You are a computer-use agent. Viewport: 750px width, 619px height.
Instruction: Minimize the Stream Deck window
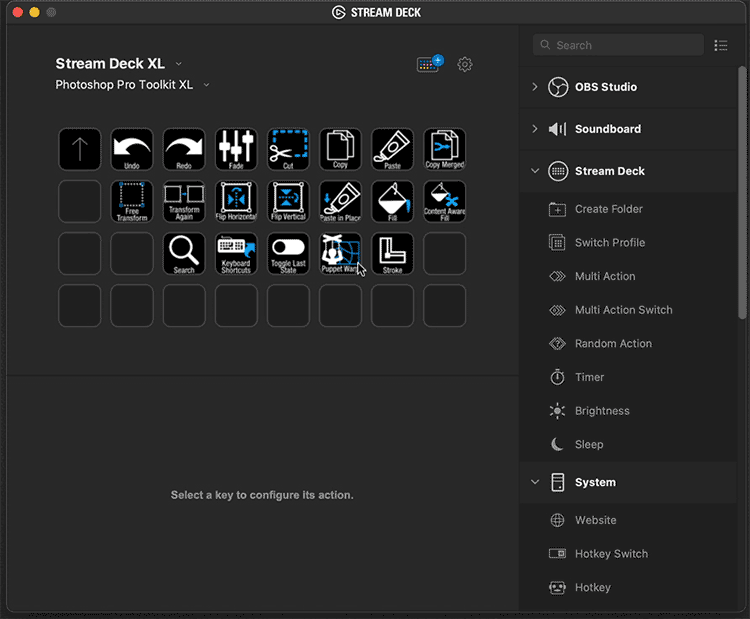pos(34,12)
